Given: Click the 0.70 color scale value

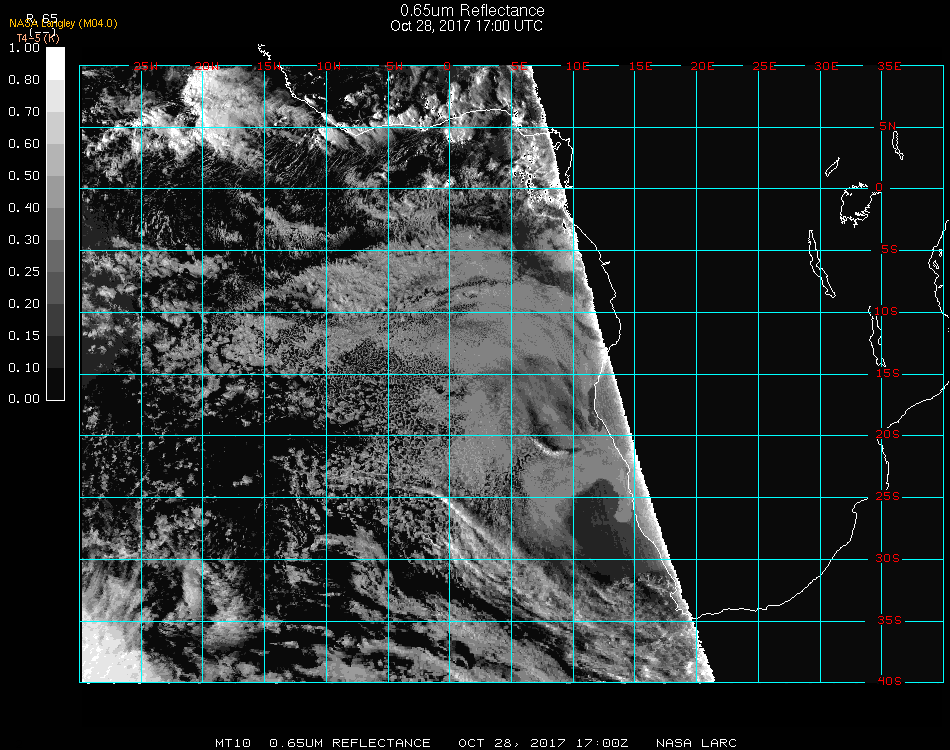Looking at the screenshot, I should [24, 112].
